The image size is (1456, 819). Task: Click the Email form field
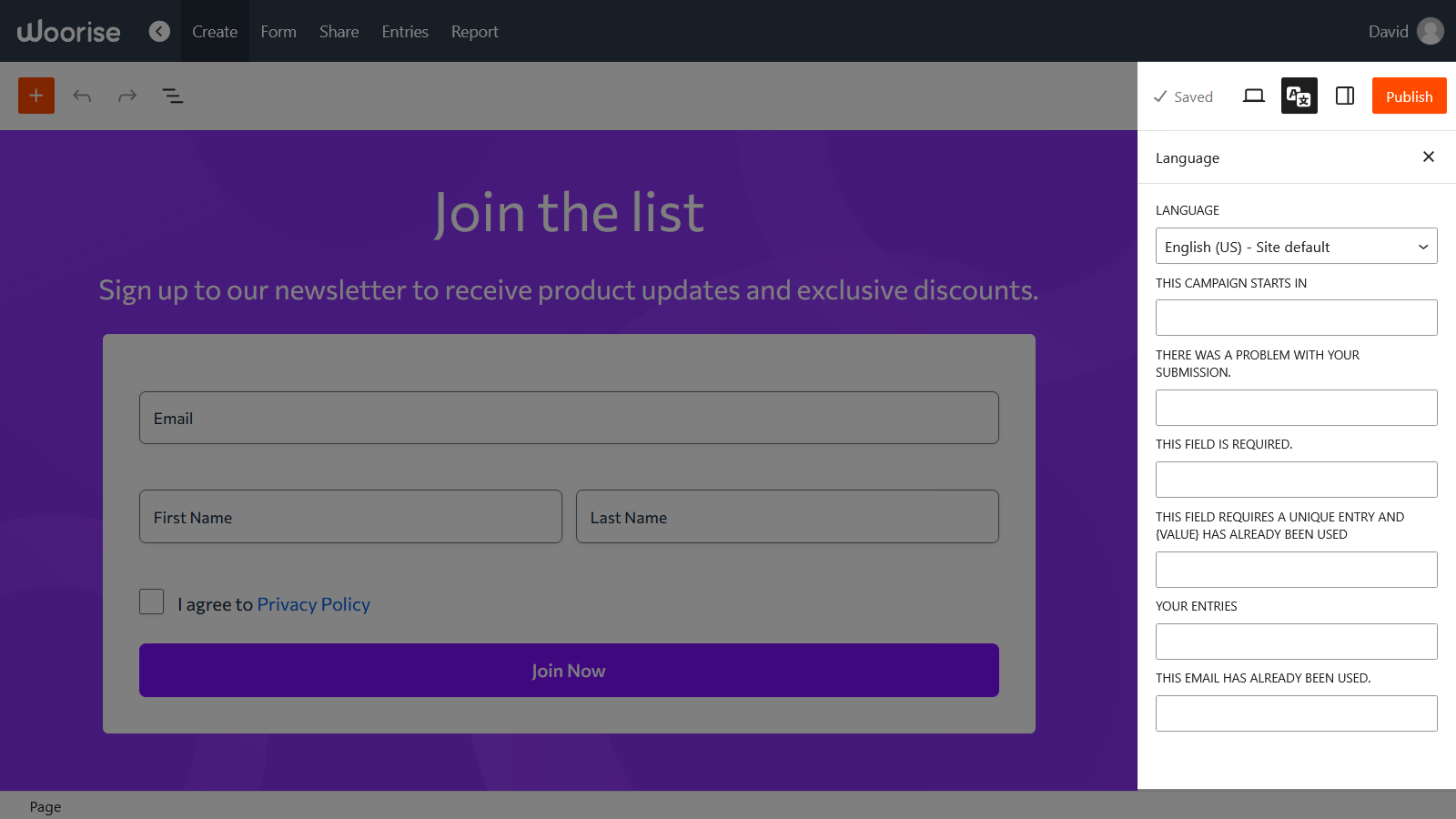[569, 418]
